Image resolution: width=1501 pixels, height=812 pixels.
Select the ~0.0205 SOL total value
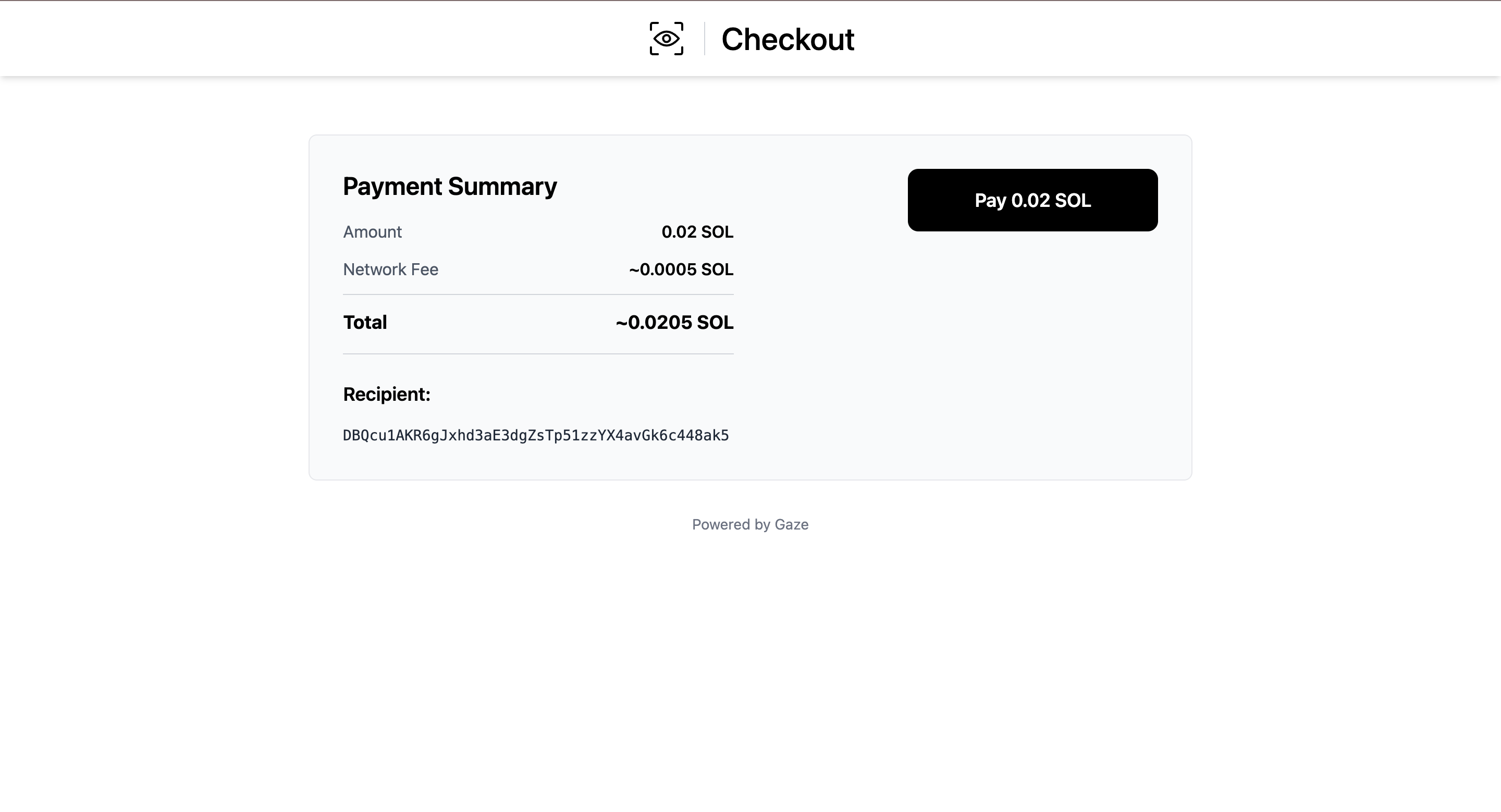(674, 322)
